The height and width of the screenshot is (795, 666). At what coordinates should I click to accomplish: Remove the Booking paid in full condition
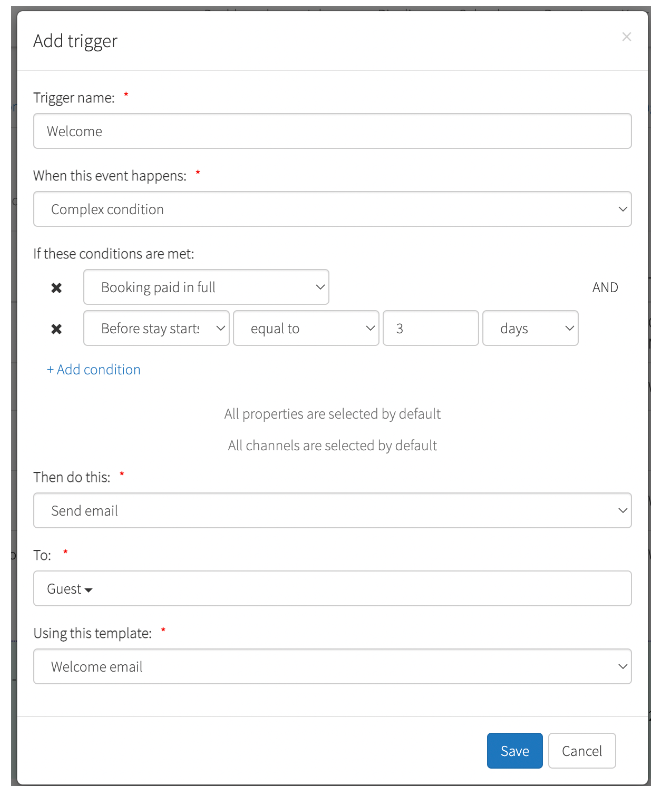click(56, 288)
